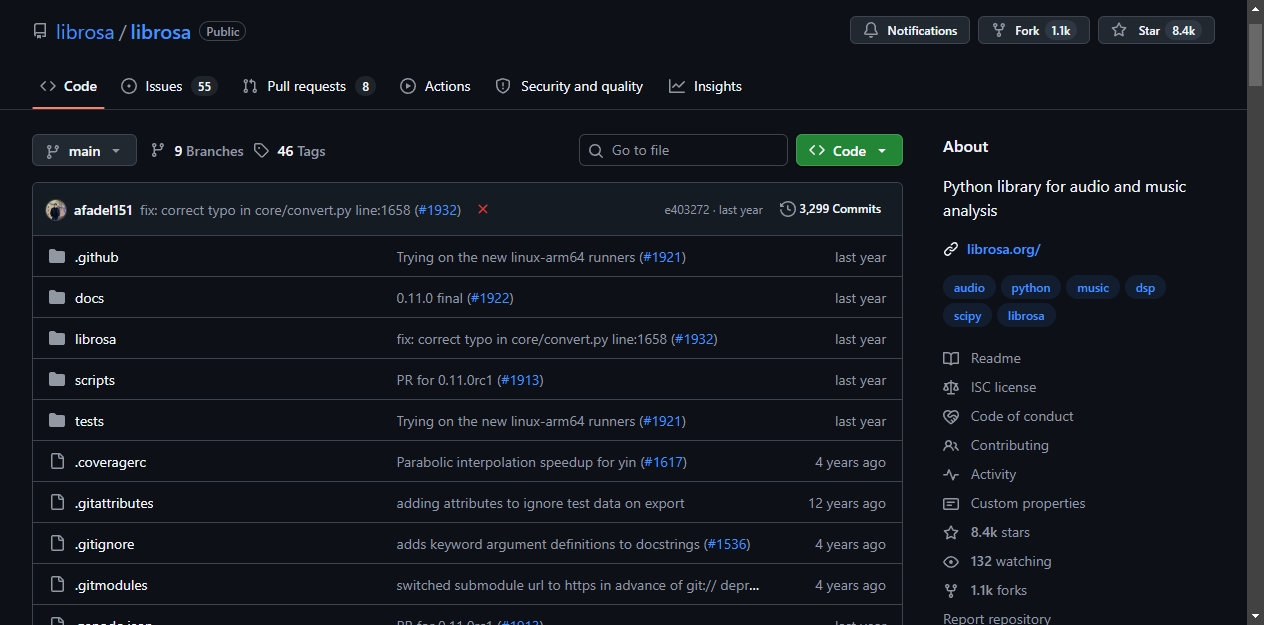Click the tag icon next to 46 Tags
This screenshot has width=1264, height=625.
point(261,150)
